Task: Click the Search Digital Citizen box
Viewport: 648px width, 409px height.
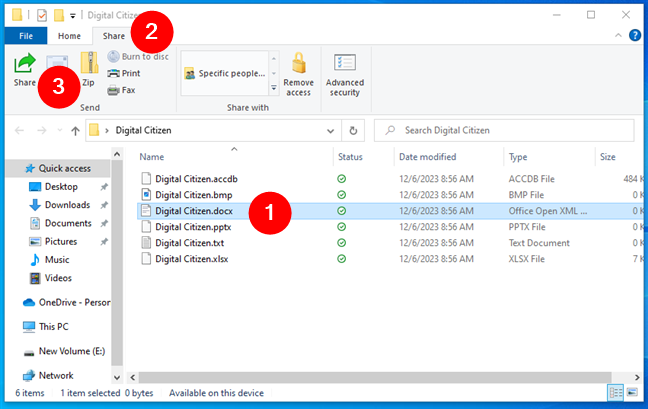Action: pyautogui.click(x=504, y=131)
